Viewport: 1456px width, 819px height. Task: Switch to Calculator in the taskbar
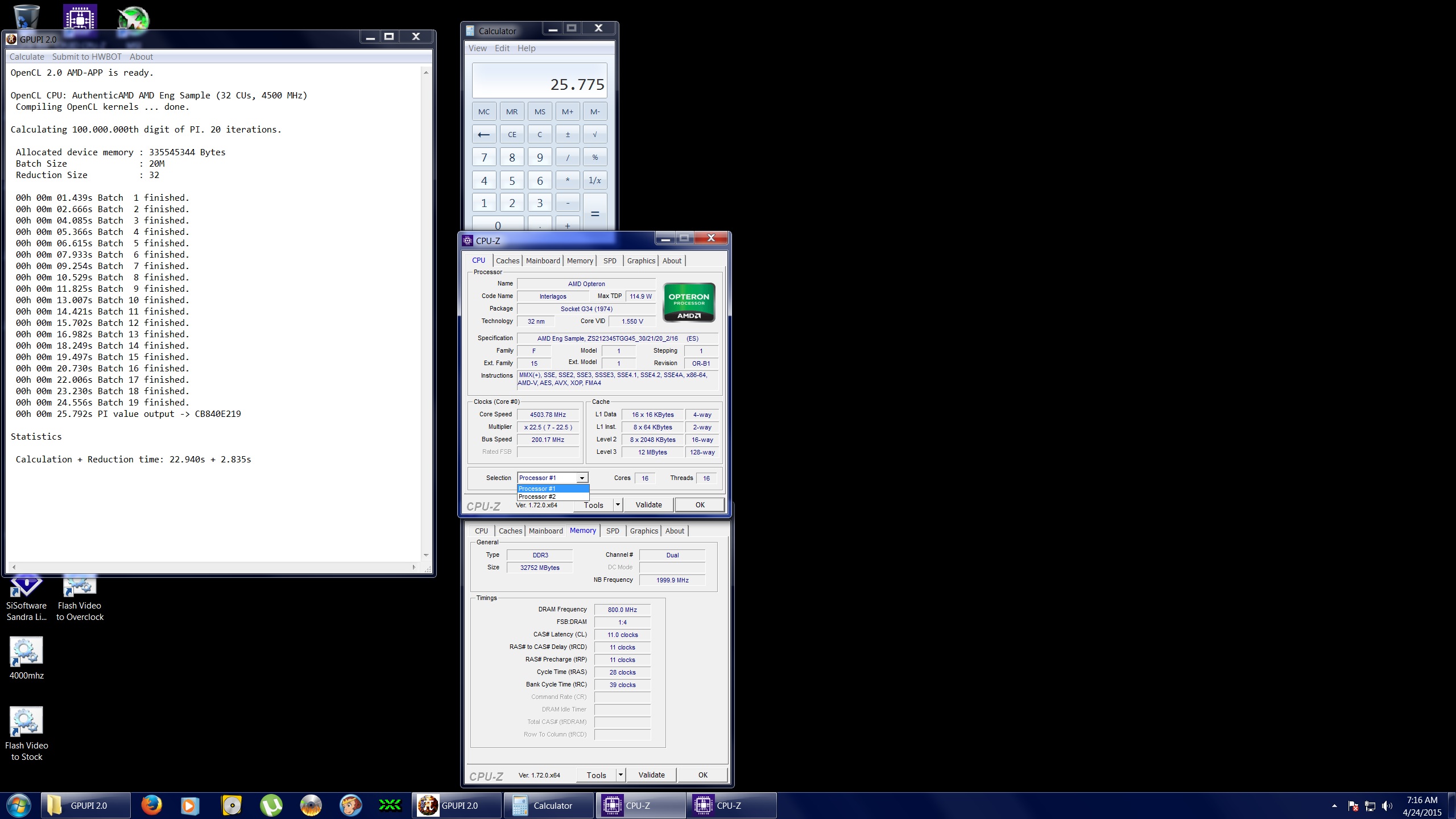click(x=549, y=805)
